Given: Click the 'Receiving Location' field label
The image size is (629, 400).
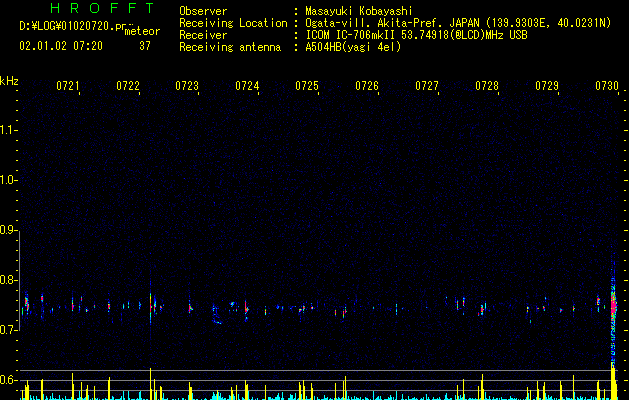Looking at the screenshot, I should (233, 23).
